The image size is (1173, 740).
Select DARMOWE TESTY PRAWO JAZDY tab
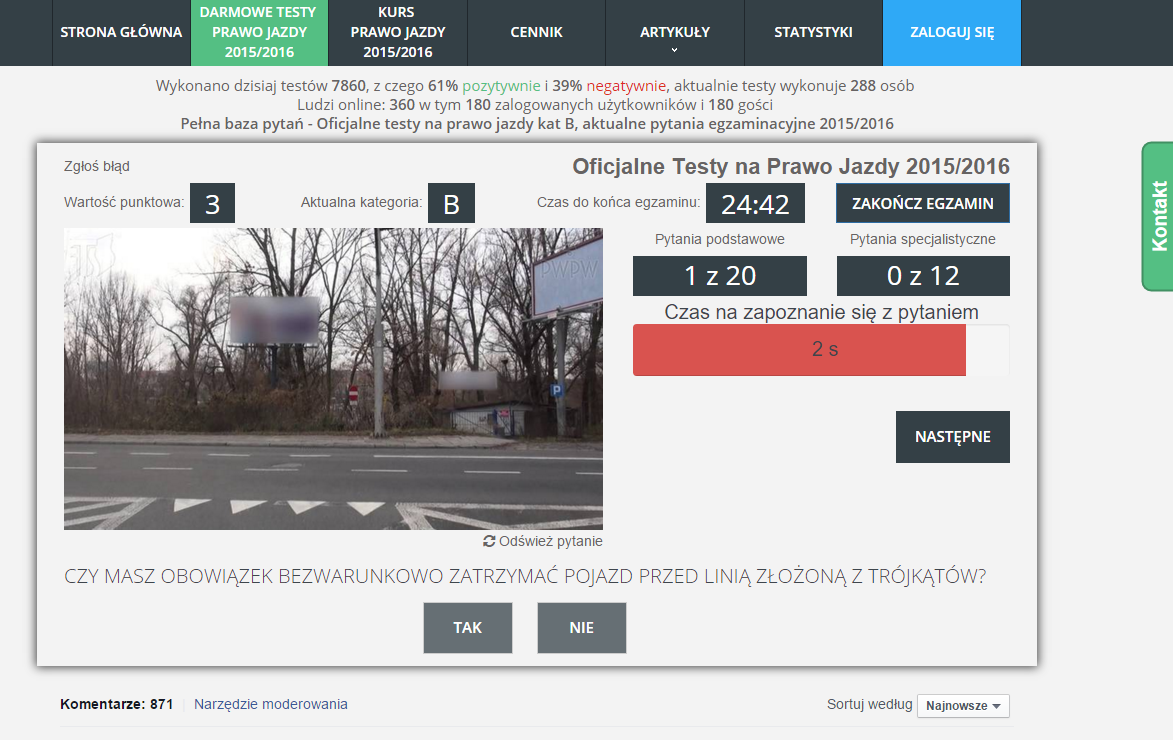pos(257,33)
